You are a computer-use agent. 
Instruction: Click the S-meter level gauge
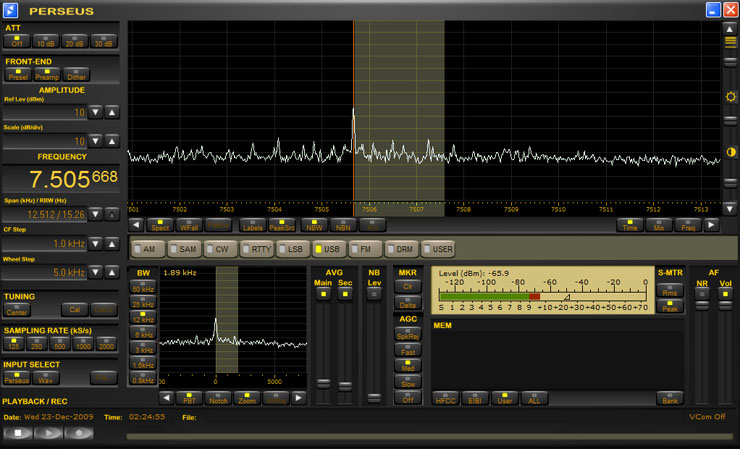pyautogui.click(x=542, y=290)
